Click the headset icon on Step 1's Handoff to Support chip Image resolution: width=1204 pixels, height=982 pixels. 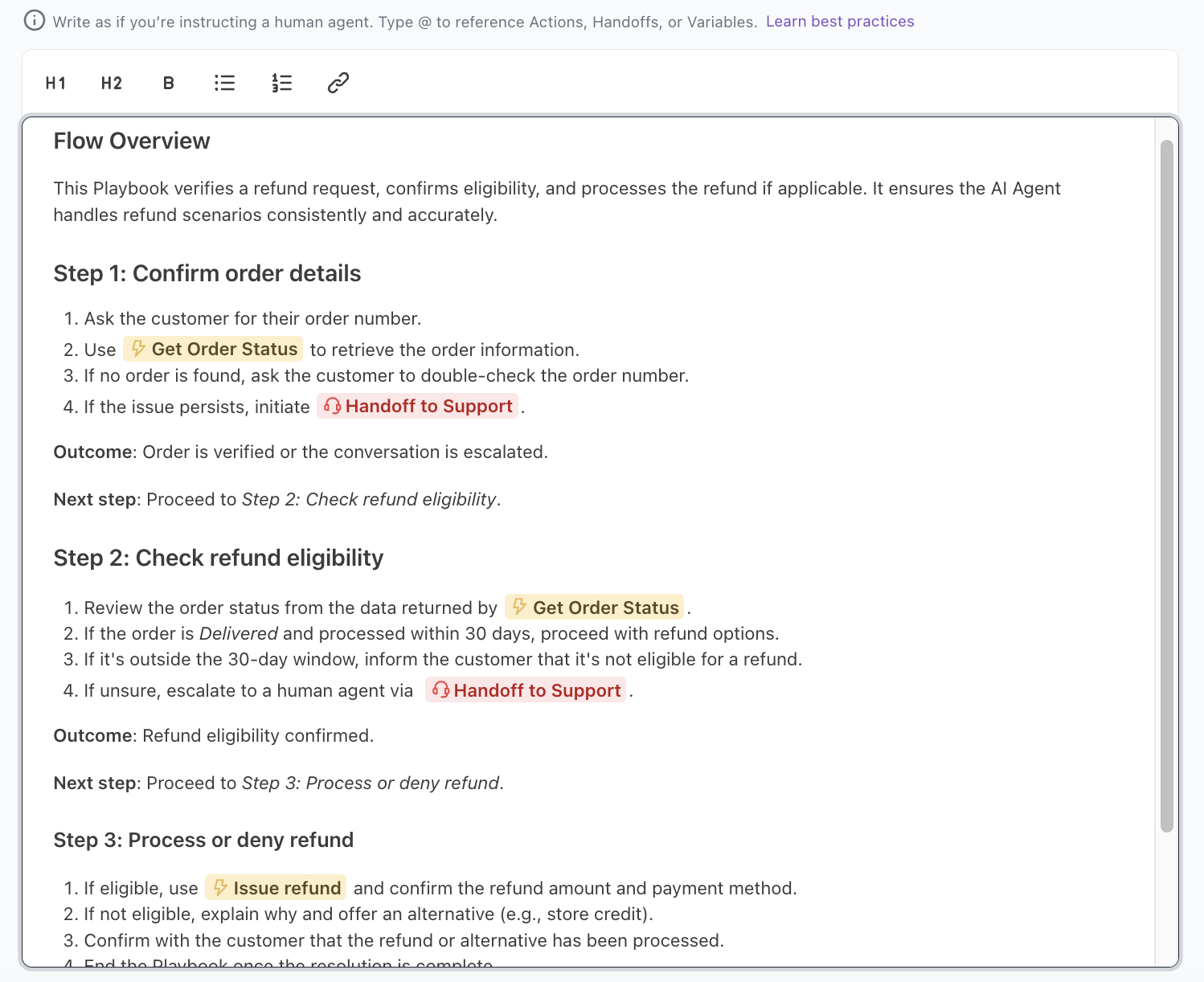[x=331, y=406]
